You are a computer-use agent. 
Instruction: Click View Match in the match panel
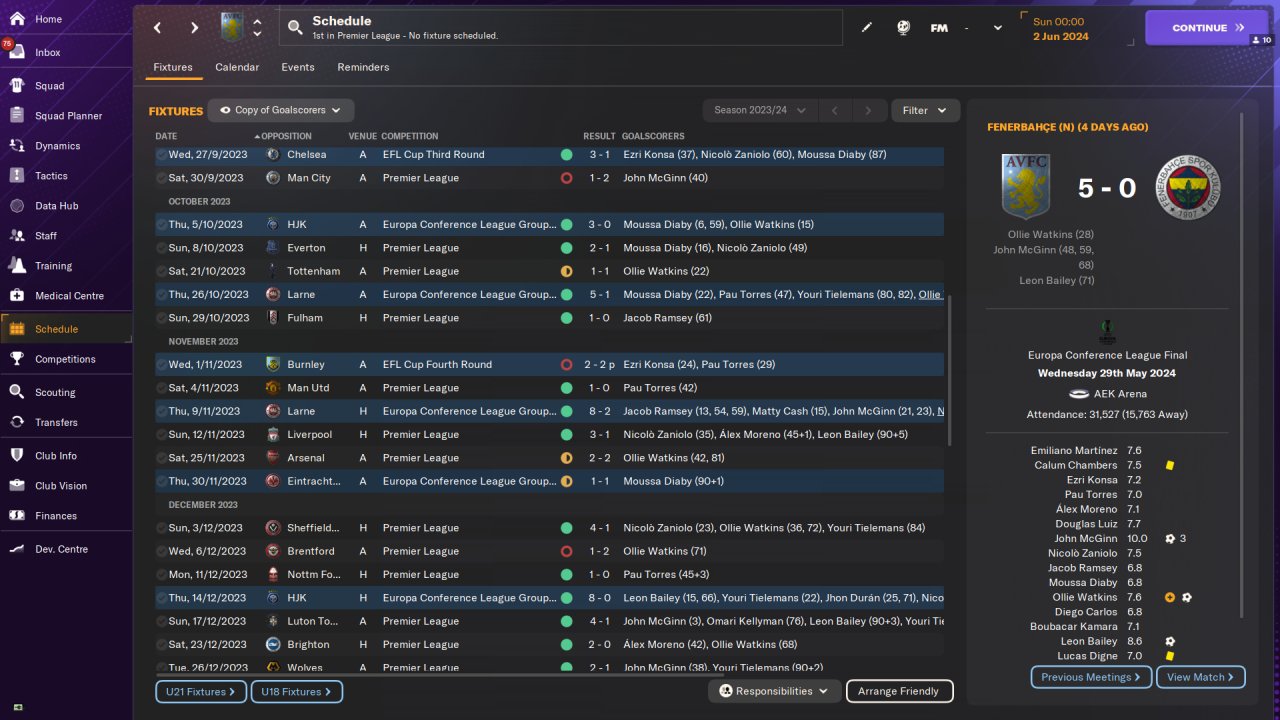[1201, 677]
